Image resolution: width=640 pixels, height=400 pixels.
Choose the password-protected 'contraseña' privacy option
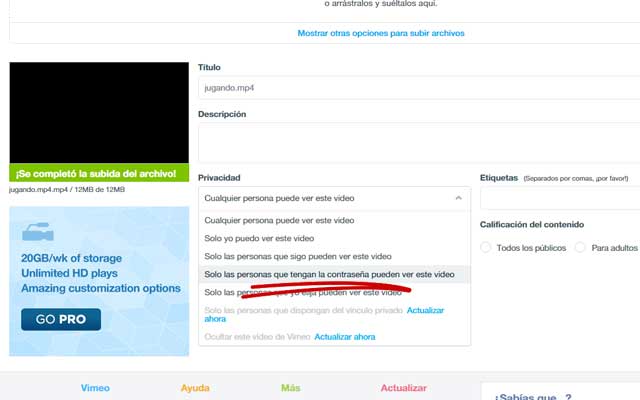(334, 274)
